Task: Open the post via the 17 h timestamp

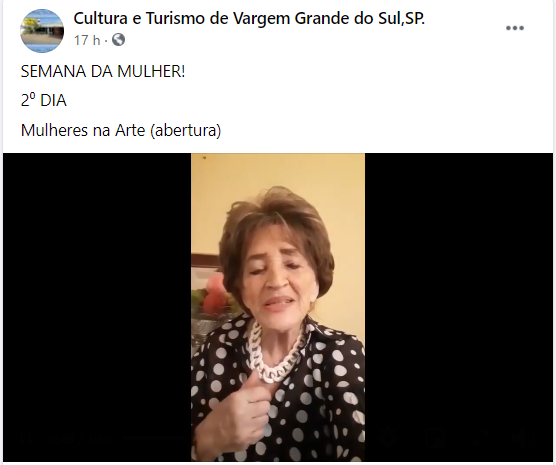Action: click(87, 40)
